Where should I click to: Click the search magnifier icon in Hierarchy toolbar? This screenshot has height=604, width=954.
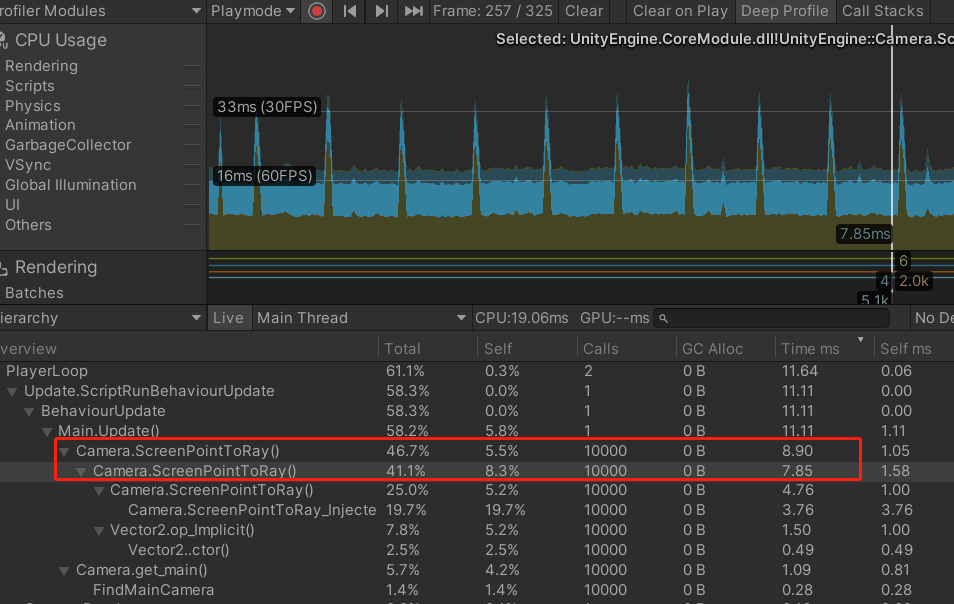pyautogui.click(x=663, y=317)
